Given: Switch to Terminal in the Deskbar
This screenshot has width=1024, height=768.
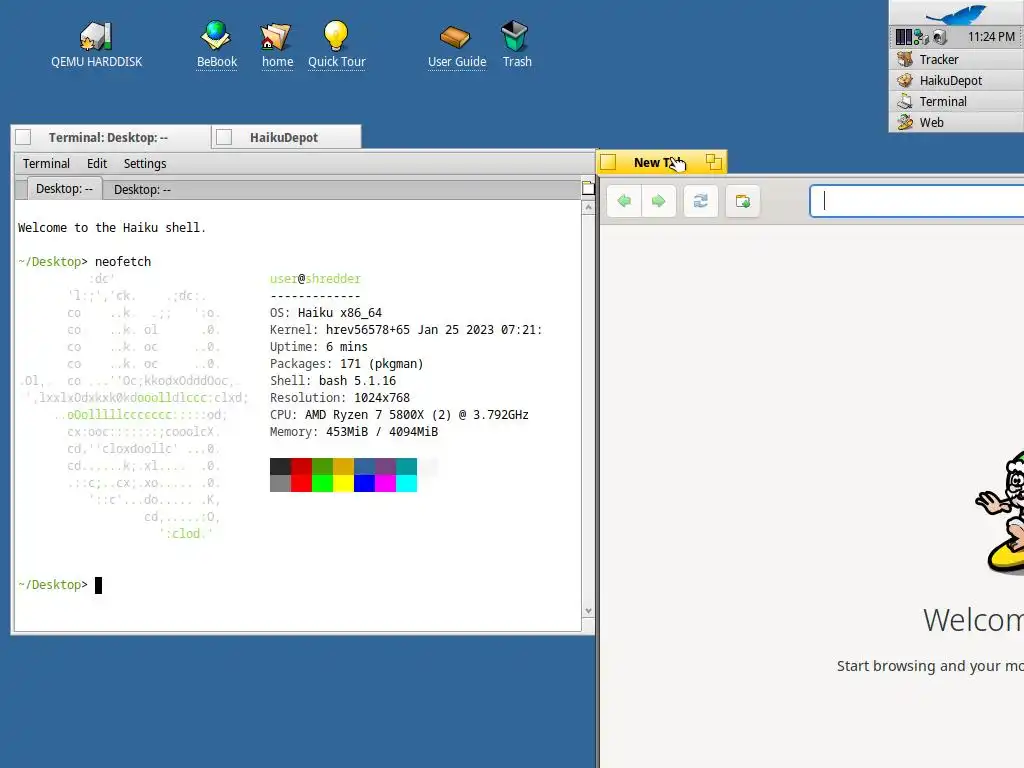Looking at the screenshot, I should 957,101.
